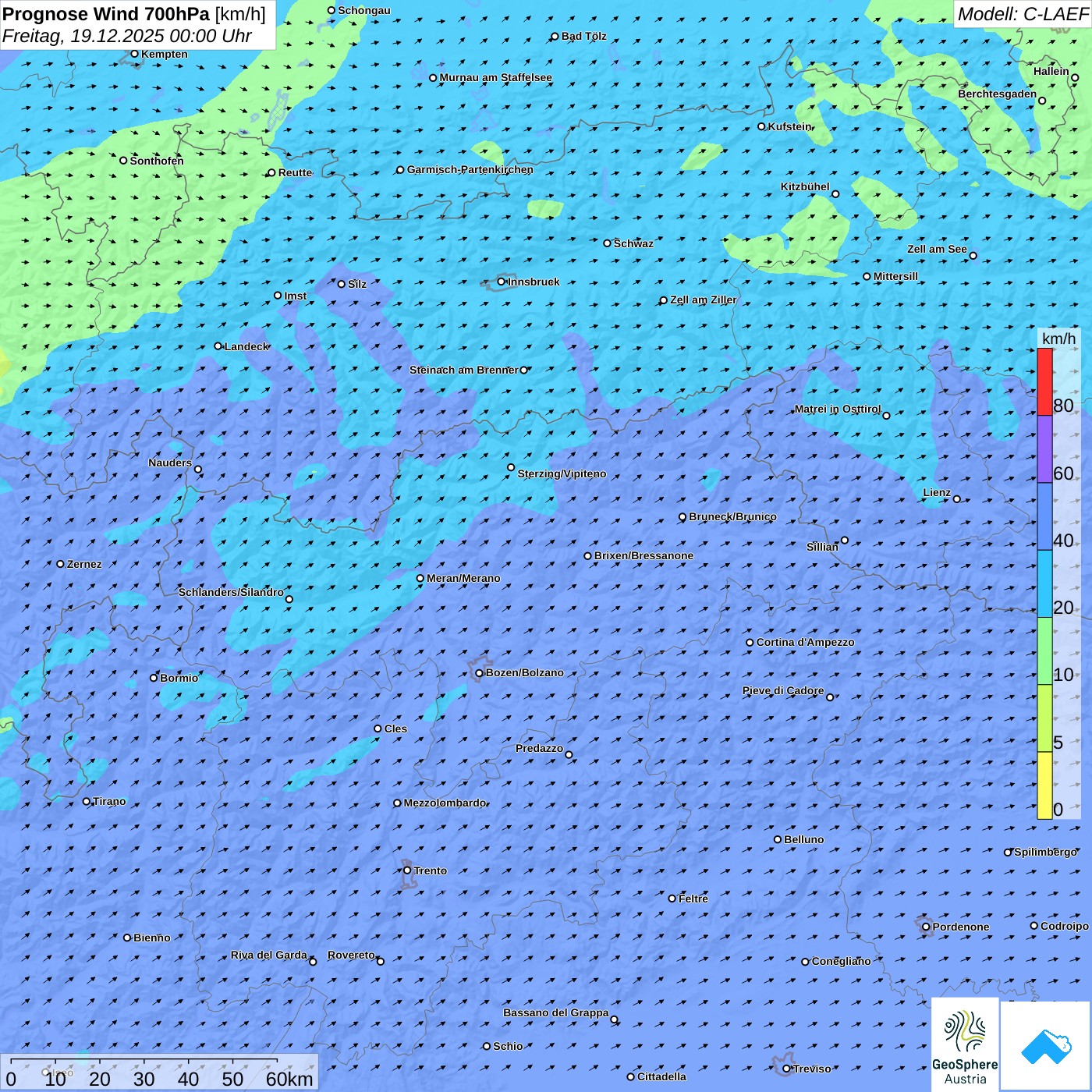Click the forecast date 'Freitag, 19.12.2025'
This screenshot has height=1092, width=1092.
(x=94, y=36)
